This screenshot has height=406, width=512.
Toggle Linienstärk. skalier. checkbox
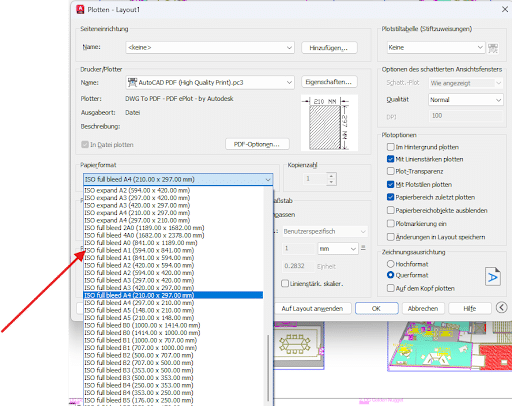click(x=285, y=284)
